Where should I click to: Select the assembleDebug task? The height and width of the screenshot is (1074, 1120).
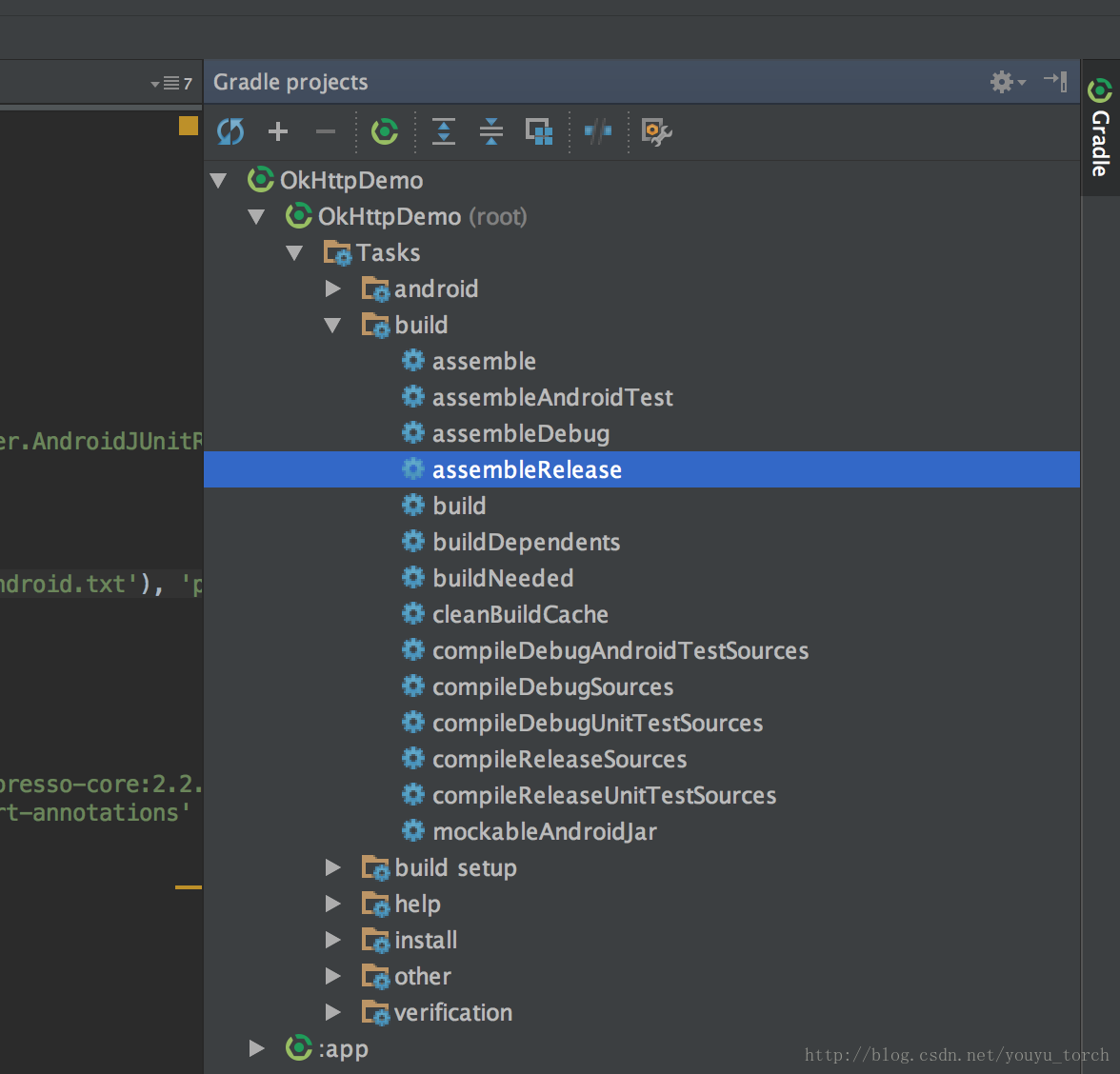click(x=521, y=434)
